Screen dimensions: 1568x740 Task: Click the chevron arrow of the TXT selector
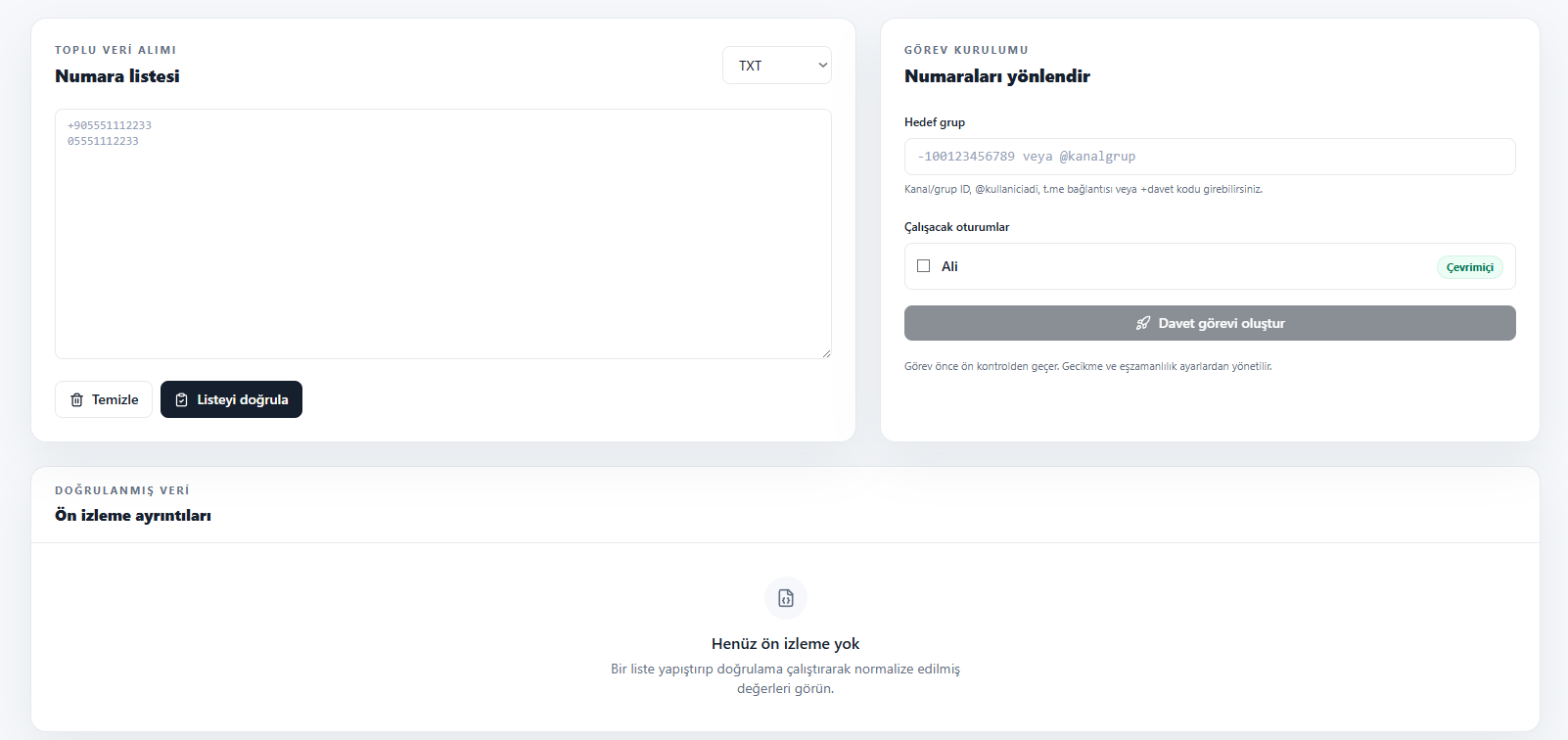[822, 66]
